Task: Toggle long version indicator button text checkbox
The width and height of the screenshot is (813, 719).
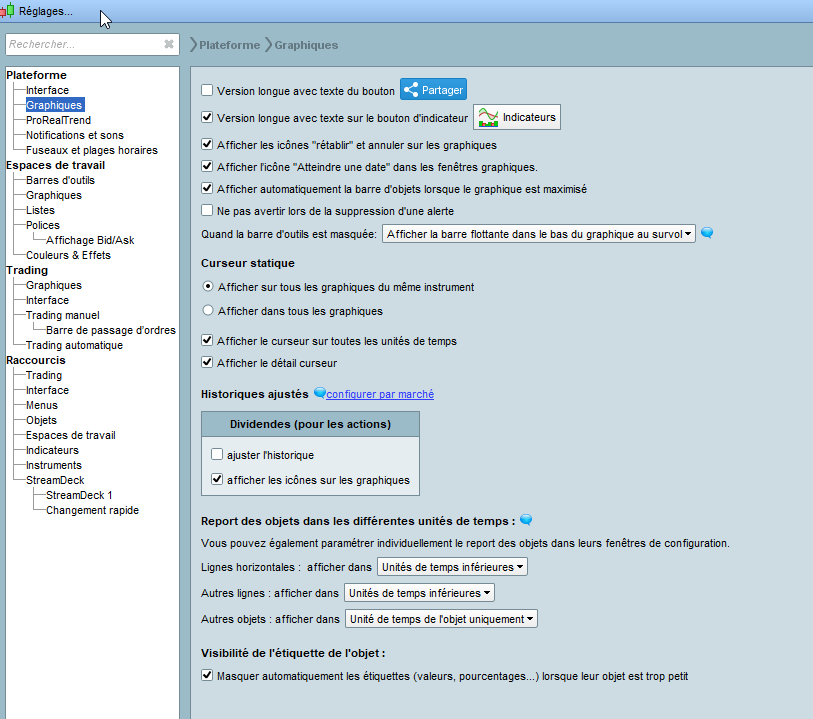Action: 207,117
